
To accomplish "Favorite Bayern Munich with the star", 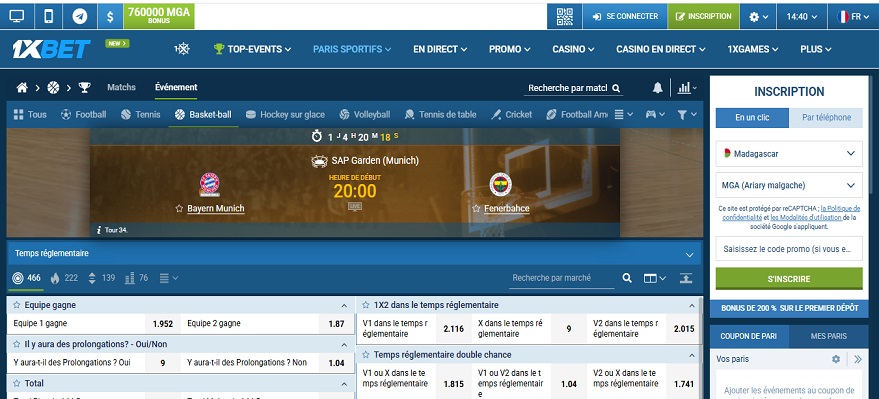I will coord(179,208).
